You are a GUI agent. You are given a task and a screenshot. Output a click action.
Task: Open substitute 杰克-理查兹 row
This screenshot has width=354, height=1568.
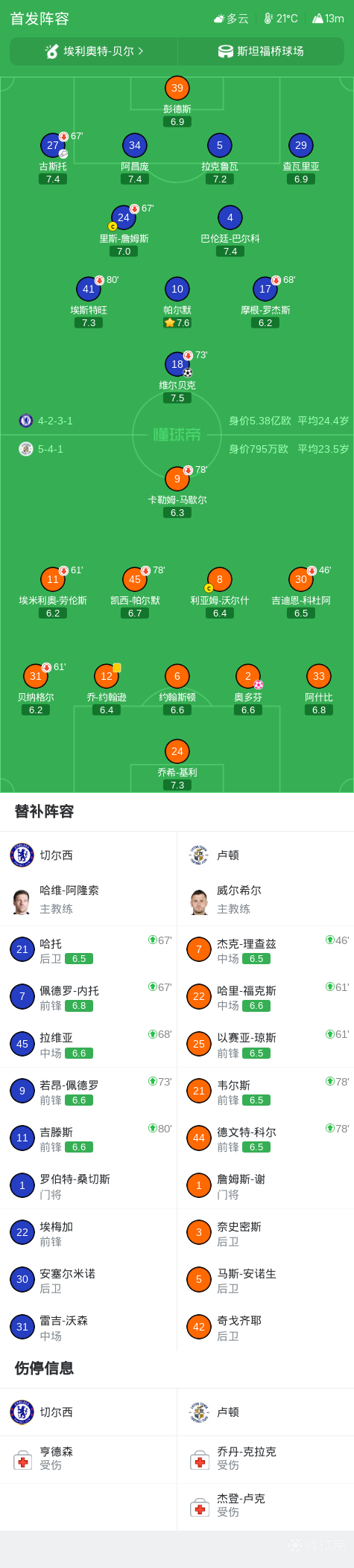click(x=265, y=950)
